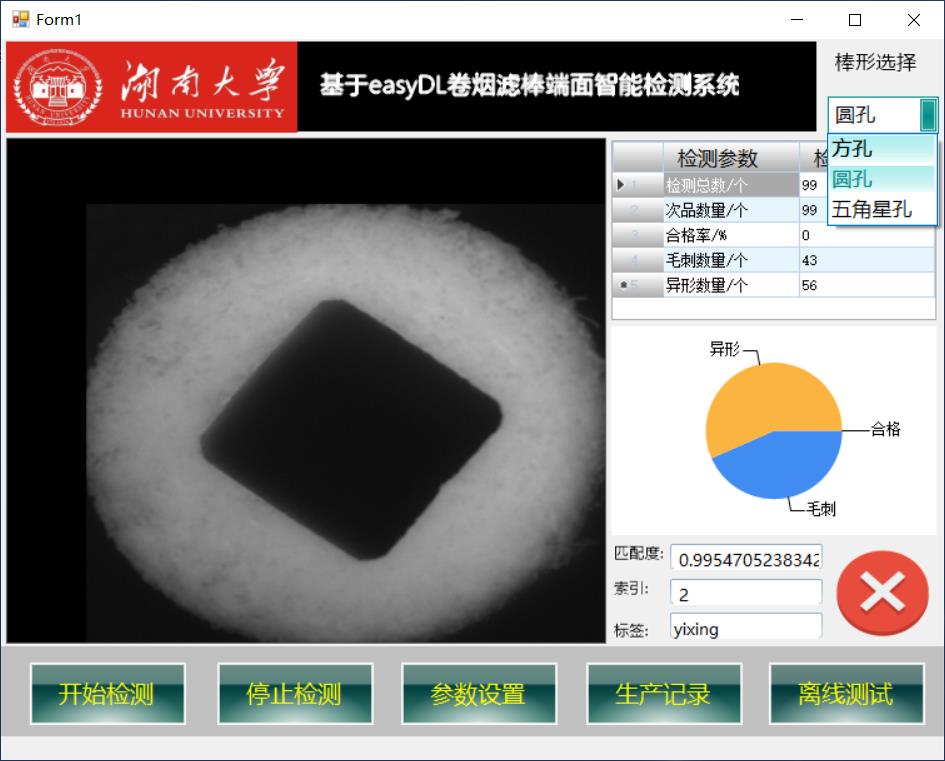Open 生产记录 button

664,694
